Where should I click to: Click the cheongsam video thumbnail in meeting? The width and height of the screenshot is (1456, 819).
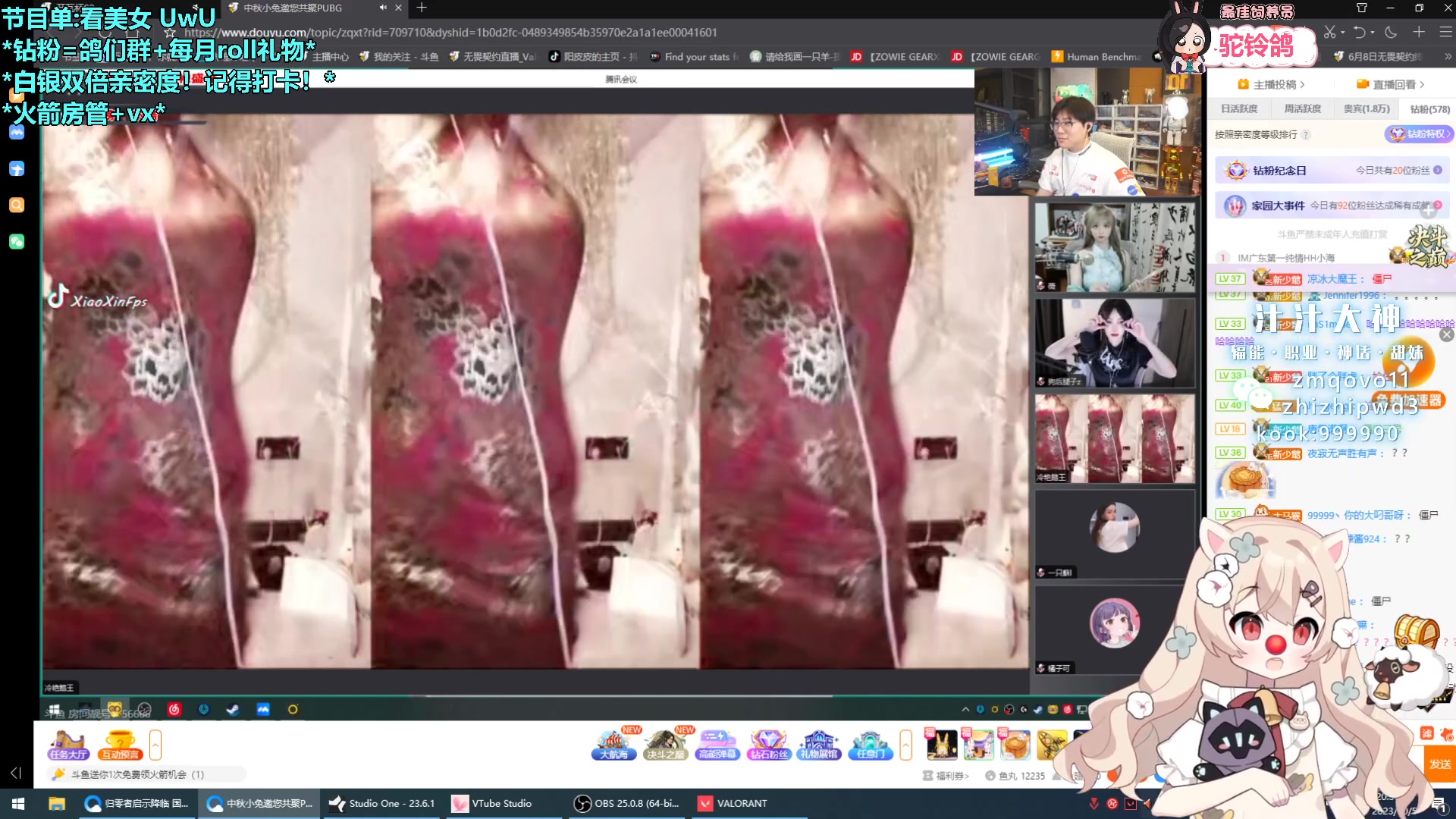(1115, 438)
